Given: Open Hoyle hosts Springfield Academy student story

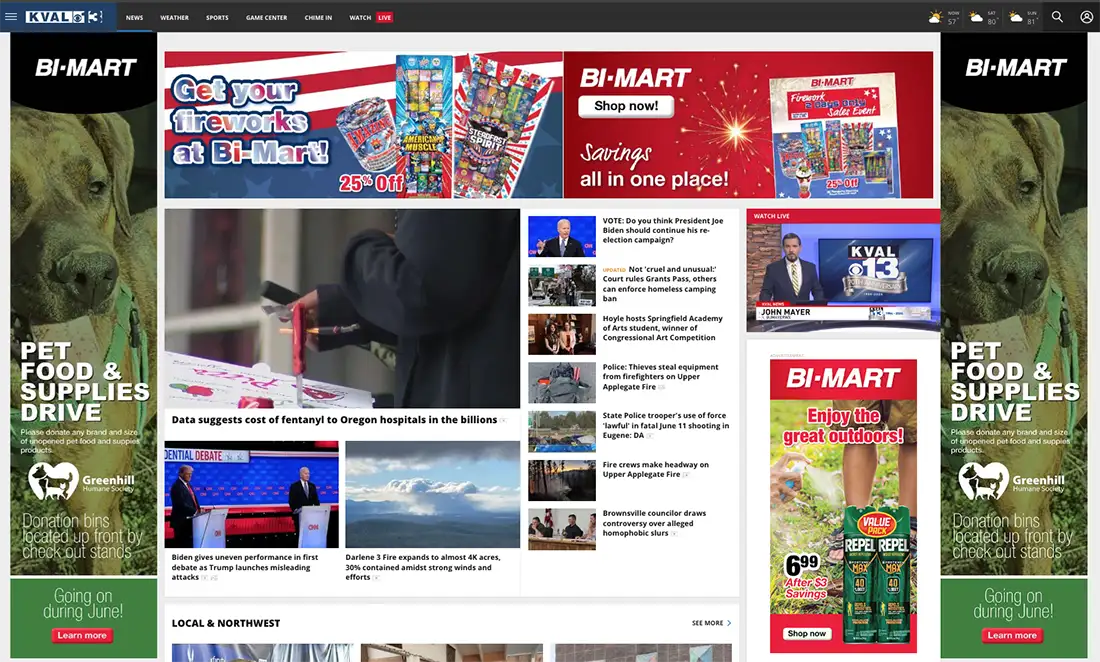Looking at the screenshot, I should 662,327.
